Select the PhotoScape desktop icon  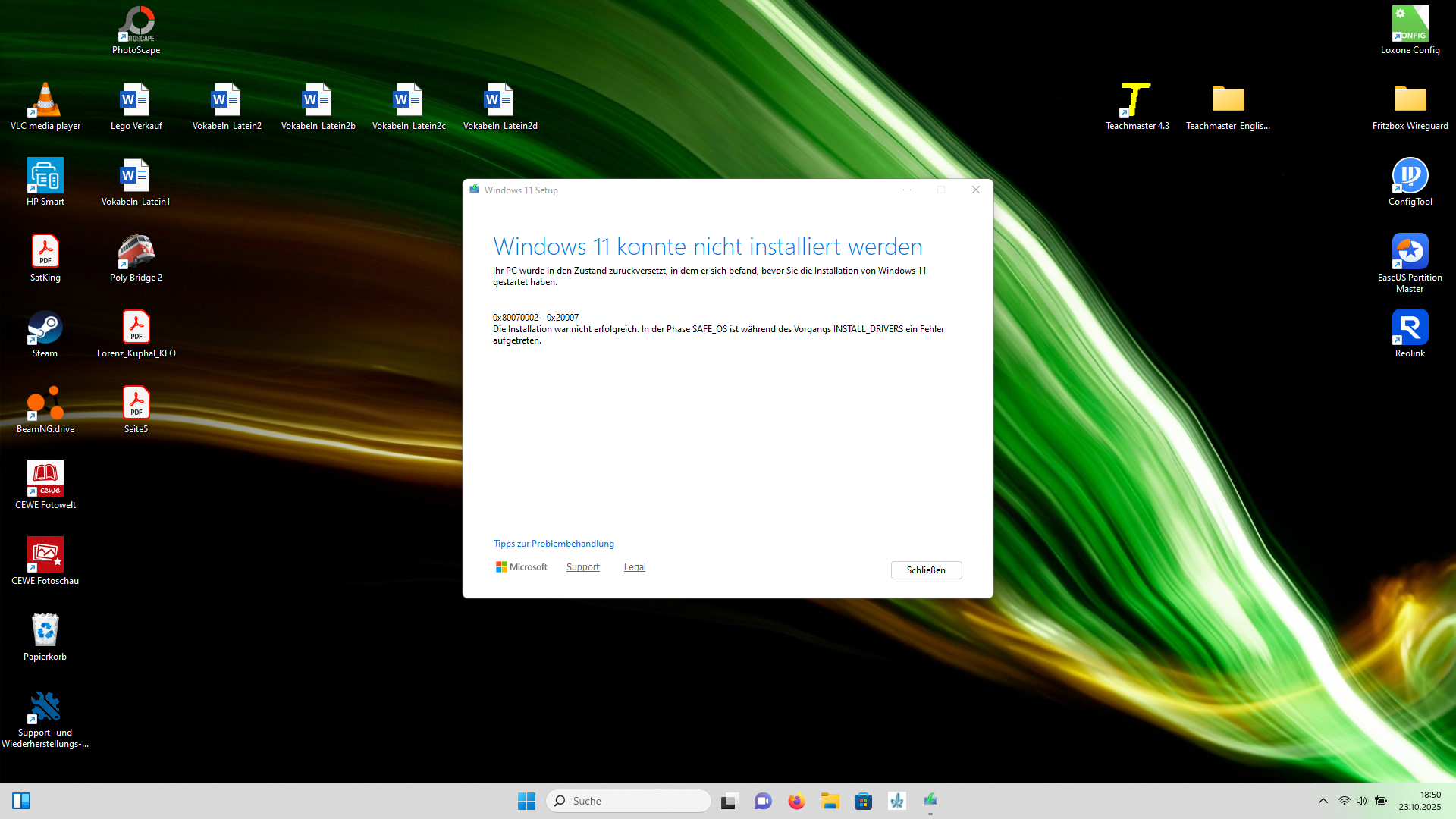coord(136,30)
